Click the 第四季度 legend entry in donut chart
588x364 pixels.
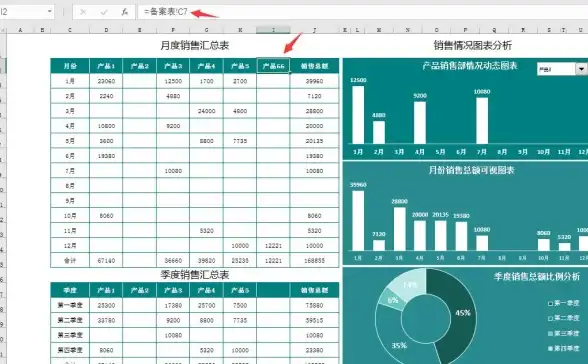pos(564,348)
